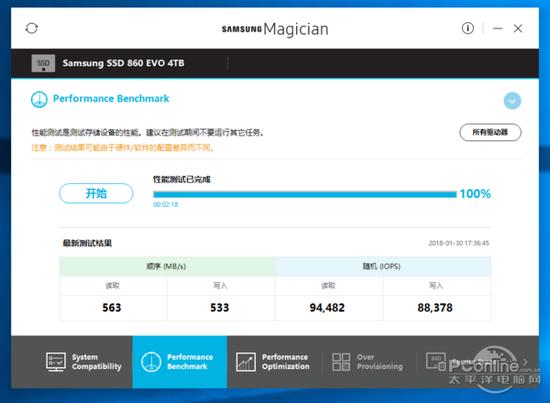Viewport: 550px width, 403px height.
Task: Click the Performance Benchmark gauge icon in tab
Action: (151, 362)
